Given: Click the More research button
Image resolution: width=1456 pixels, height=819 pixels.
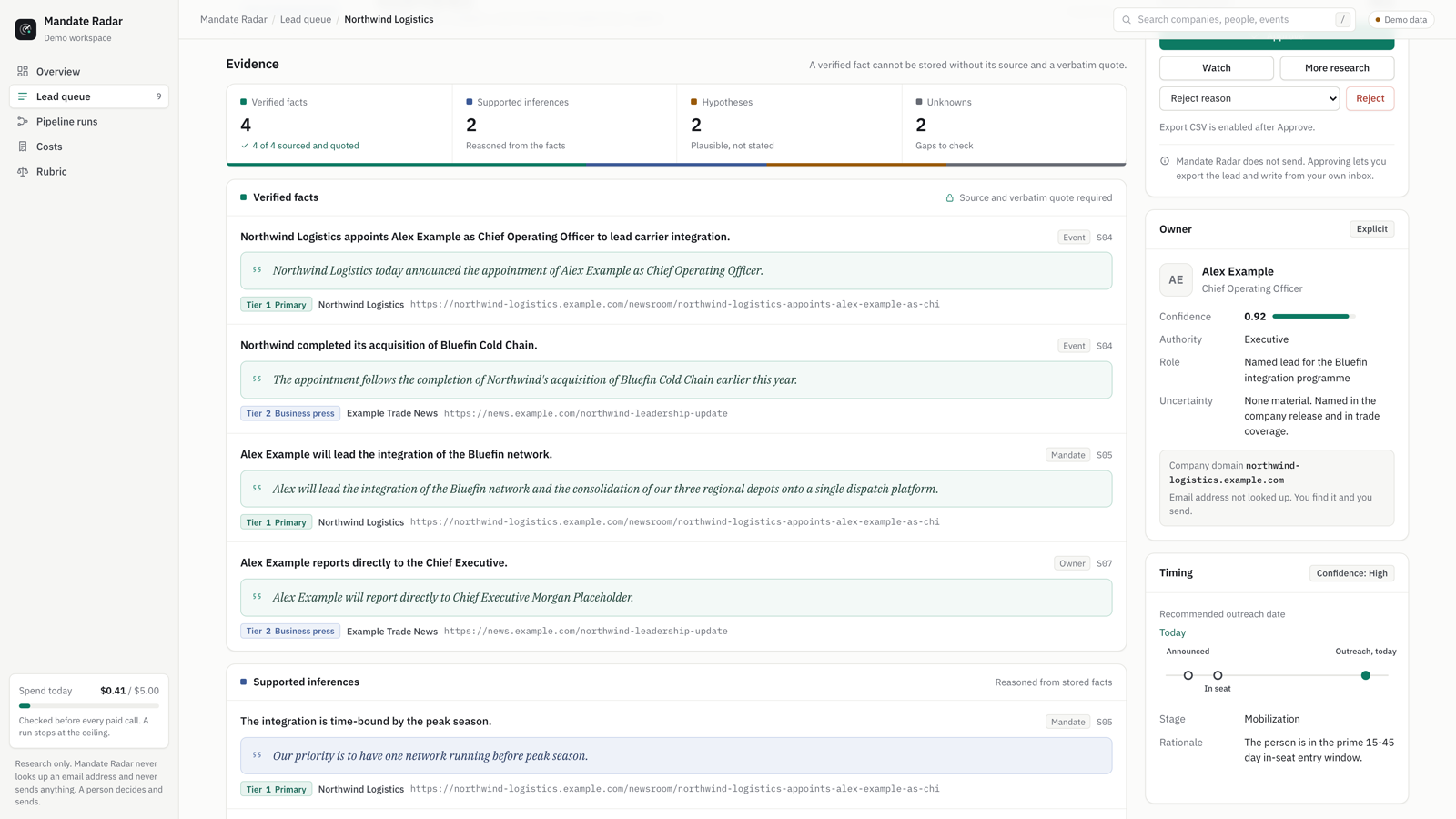Looking at the screenshot, I should click(x=1337, y=68).
